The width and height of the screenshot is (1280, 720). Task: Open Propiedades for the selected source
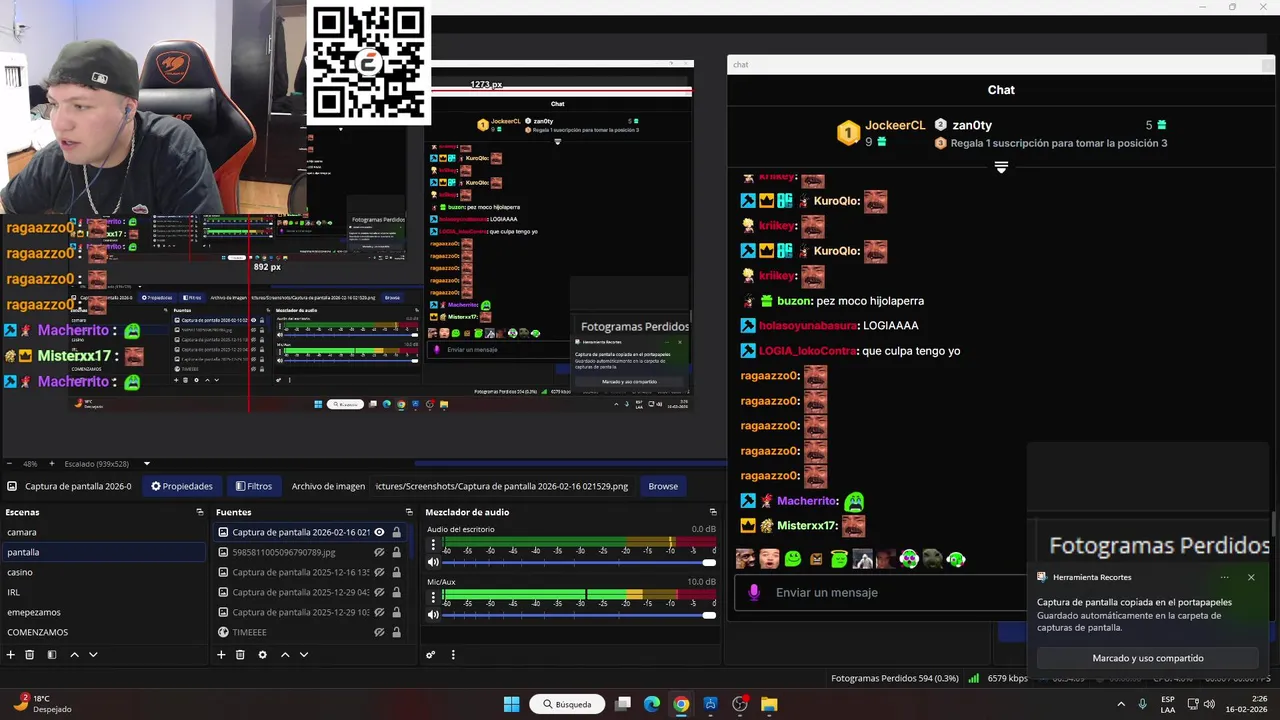pyautogui.click(x=182, y=486)
